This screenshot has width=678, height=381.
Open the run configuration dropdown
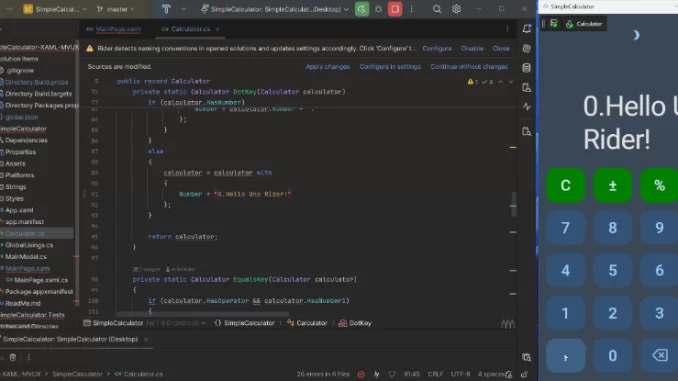(x=275, y=9)
